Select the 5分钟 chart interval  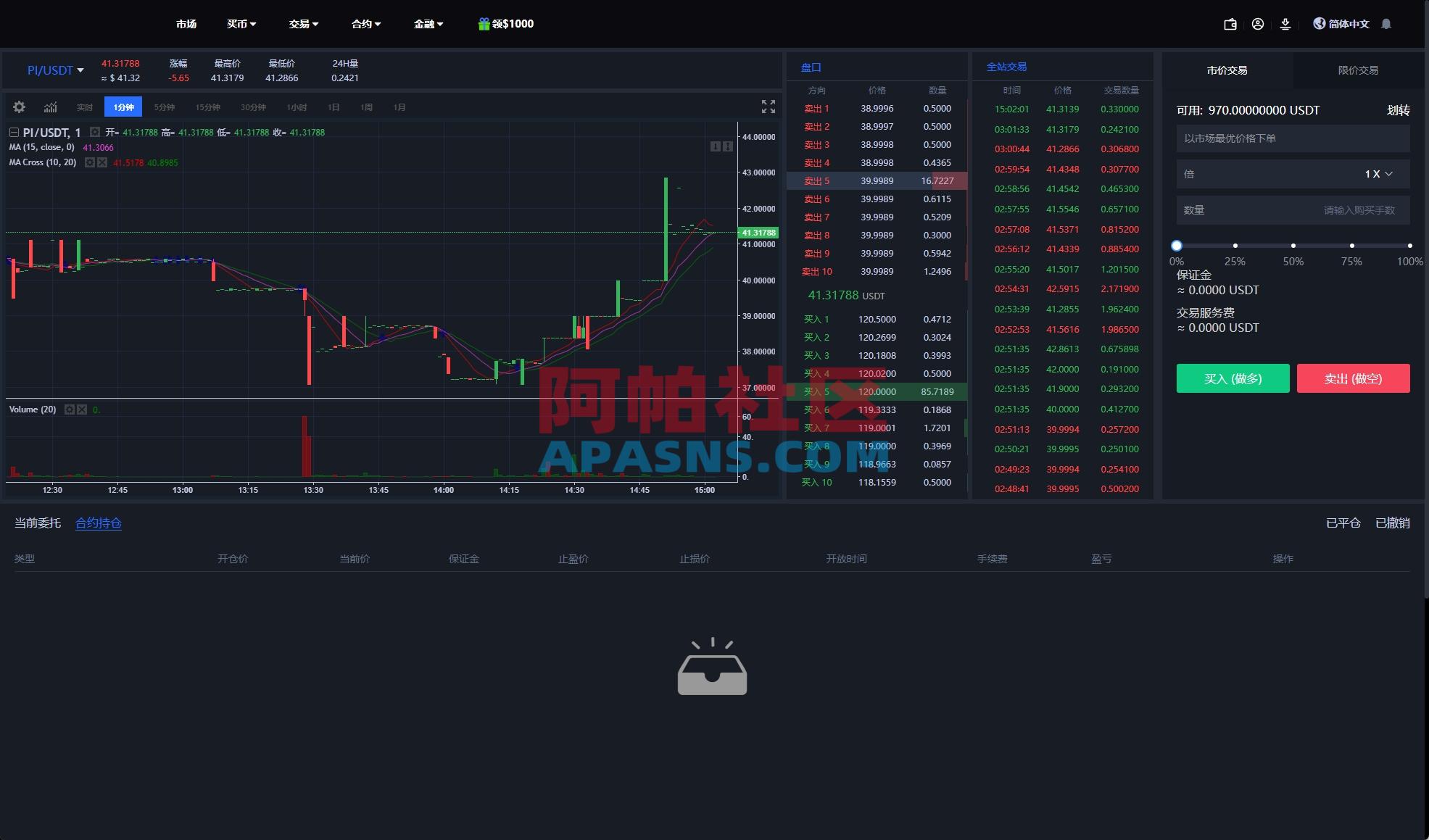pos(165,107)
